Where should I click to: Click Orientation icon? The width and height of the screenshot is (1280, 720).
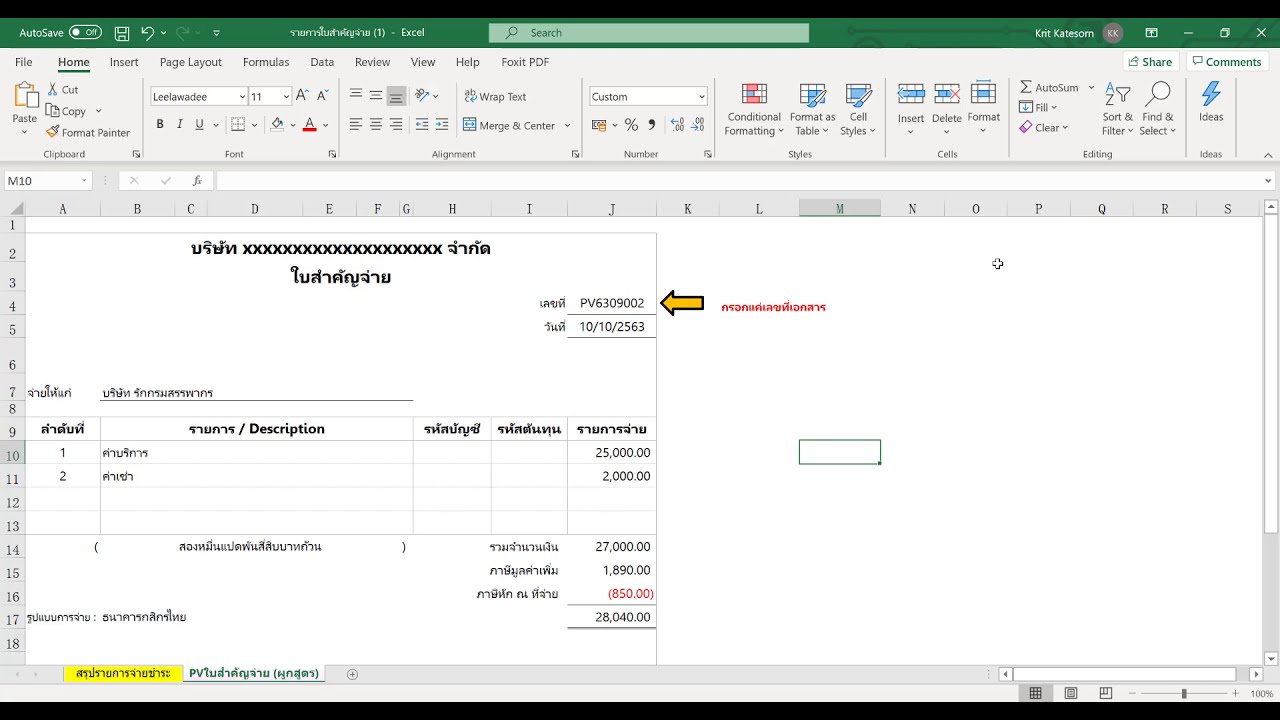tap(422, 96)
